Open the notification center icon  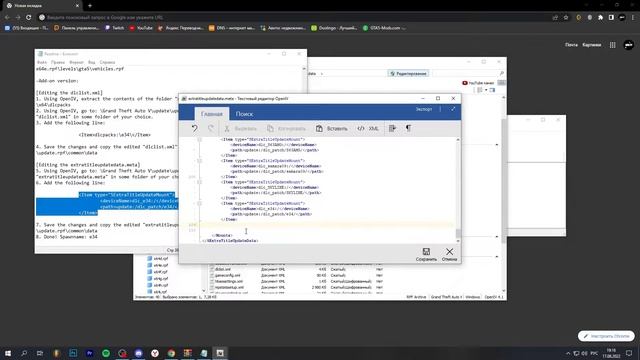(629, 353)
